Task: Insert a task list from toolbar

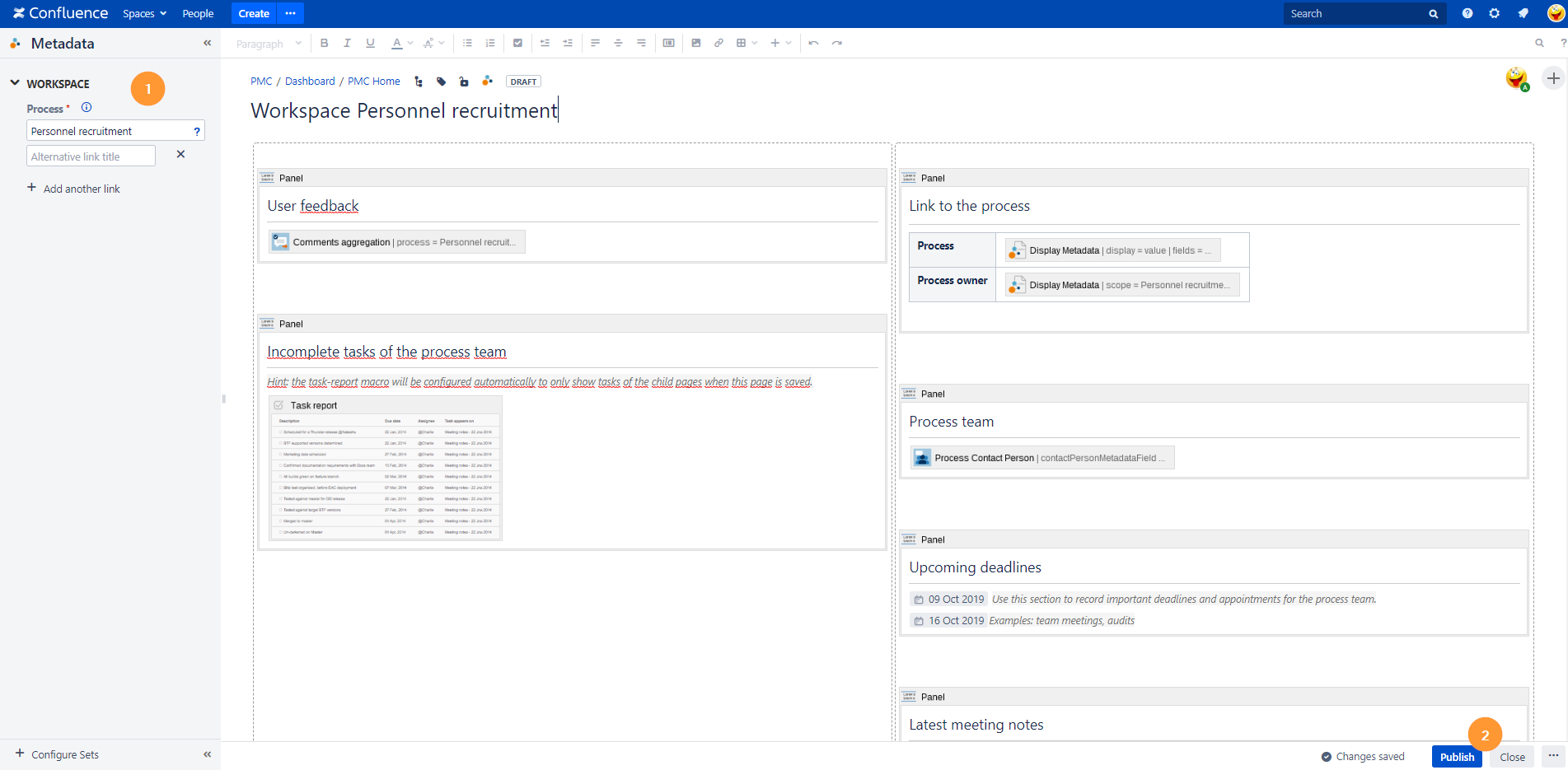Action: (x=517, y=43)
